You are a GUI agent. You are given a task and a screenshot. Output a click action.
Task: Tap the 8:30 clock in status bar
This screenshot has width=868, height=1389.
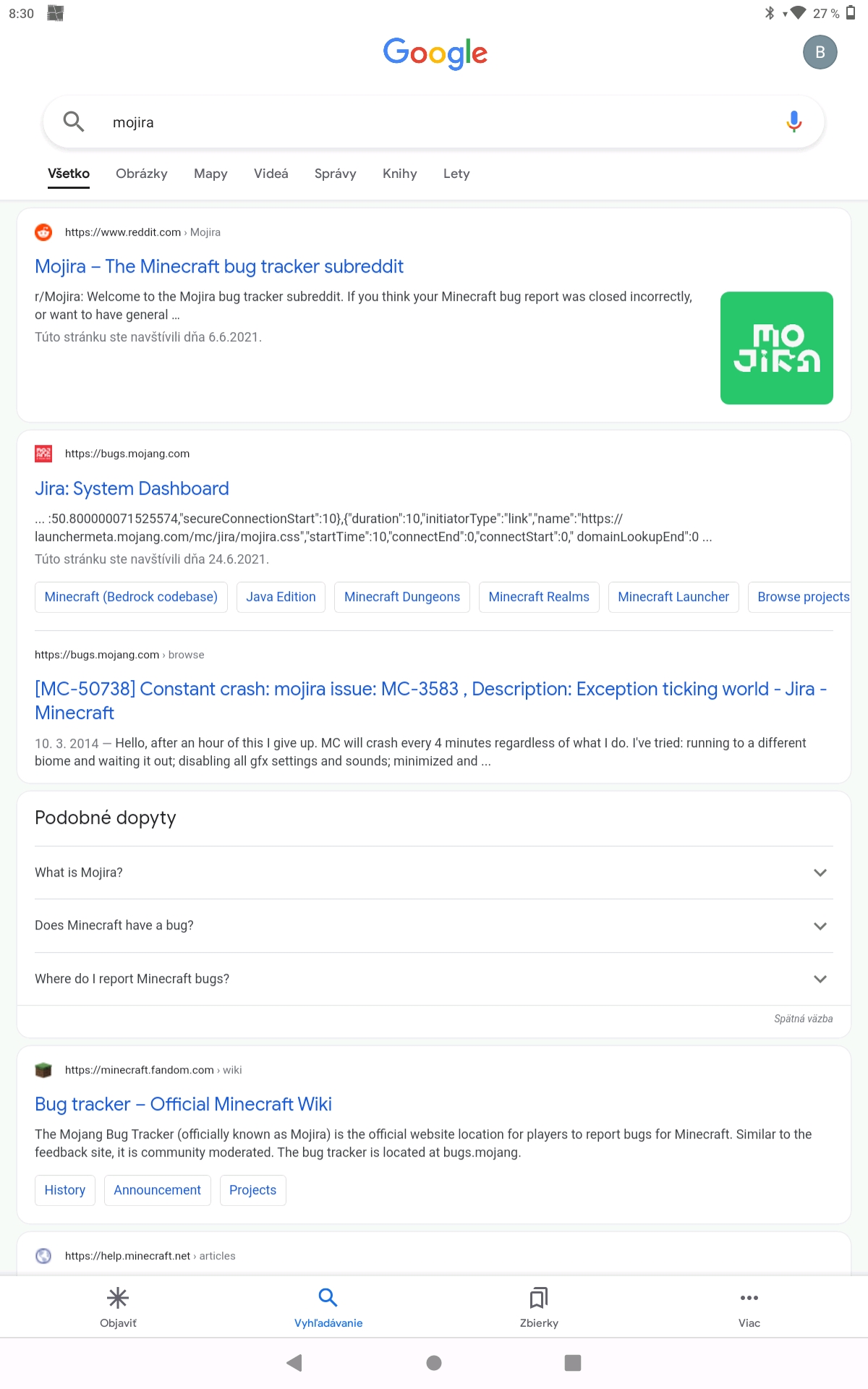[x=21, y=14]
